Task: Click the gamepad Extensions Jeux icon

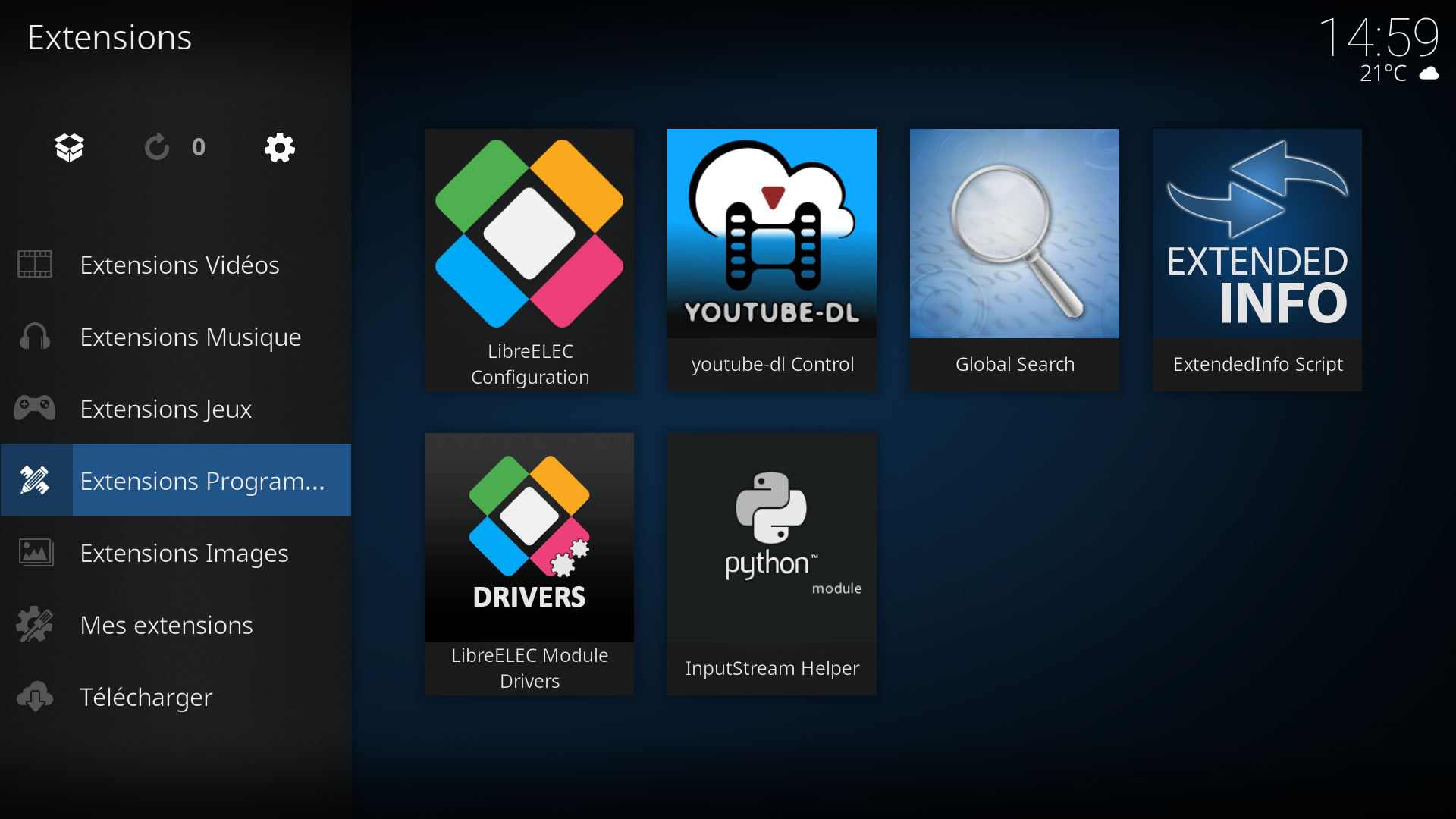Action: tap(35, 409)
